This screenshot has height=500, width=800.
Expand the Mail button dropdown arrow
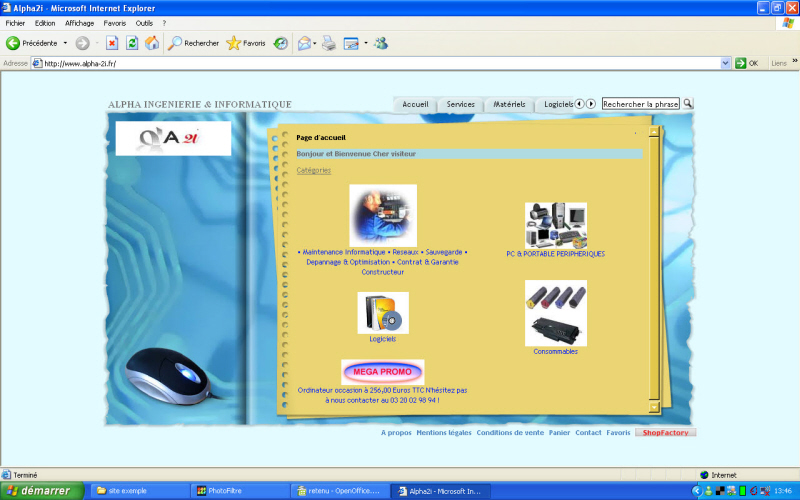click(314, 43)
